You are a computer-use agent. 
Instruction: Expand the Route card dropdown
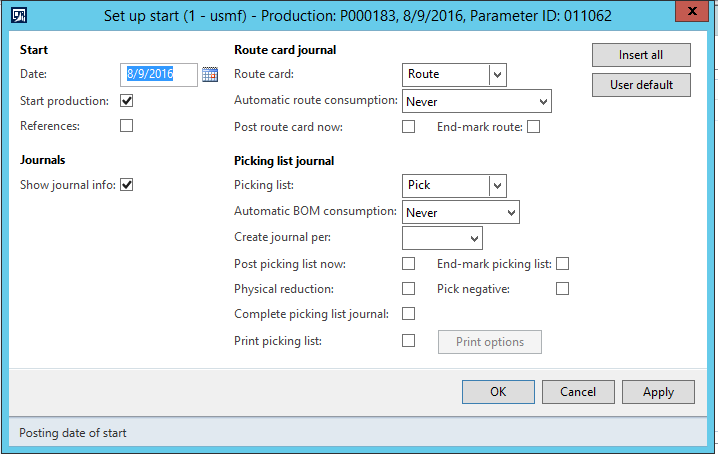(497, 74)
